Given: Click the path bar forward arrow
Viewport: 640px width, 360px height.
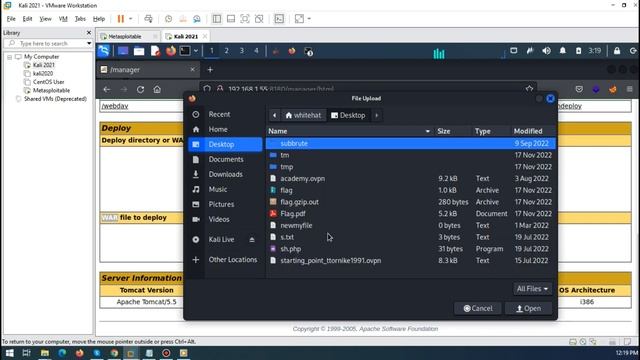Looking at the screenshot, I should click(x=377, y=116).
